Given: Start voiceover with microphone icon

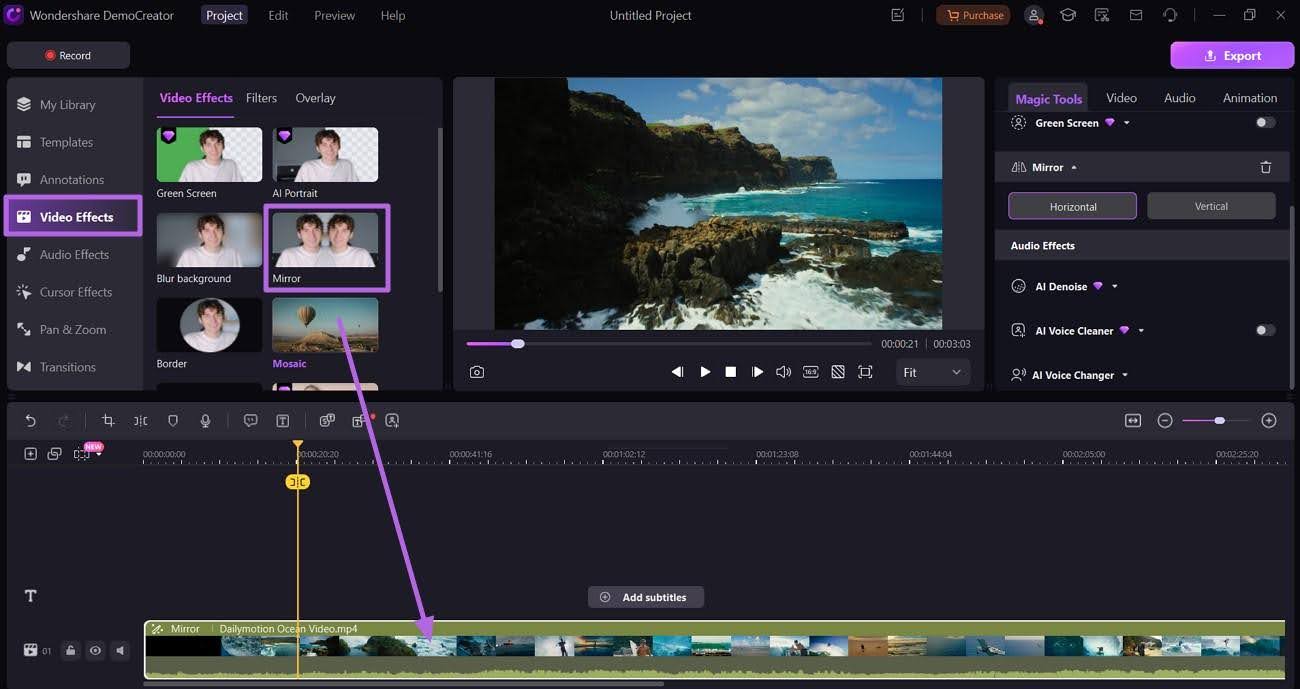Looking at the screenshot, I should point(205,421).
